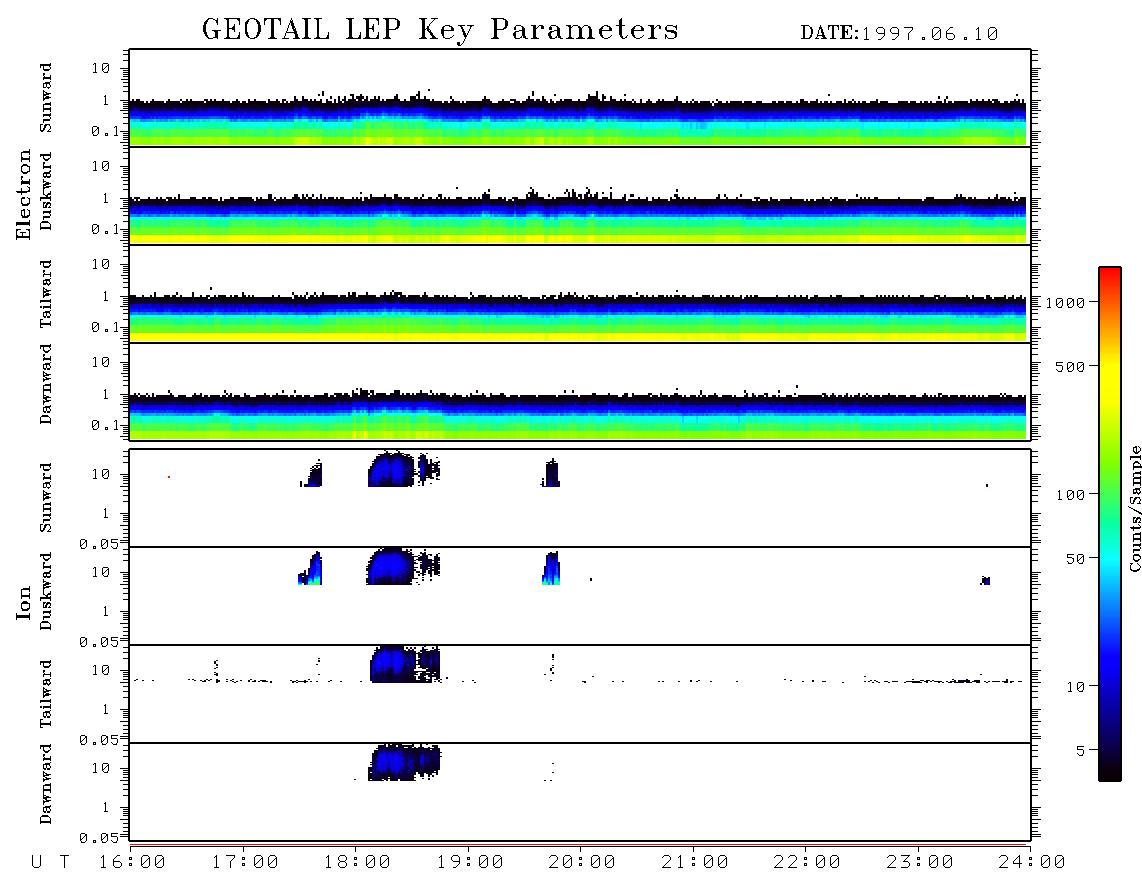The width and height of the screenshot is (1142, 880).
Task: Click the "100" color bar tick label
Action: coord(1071,495)
